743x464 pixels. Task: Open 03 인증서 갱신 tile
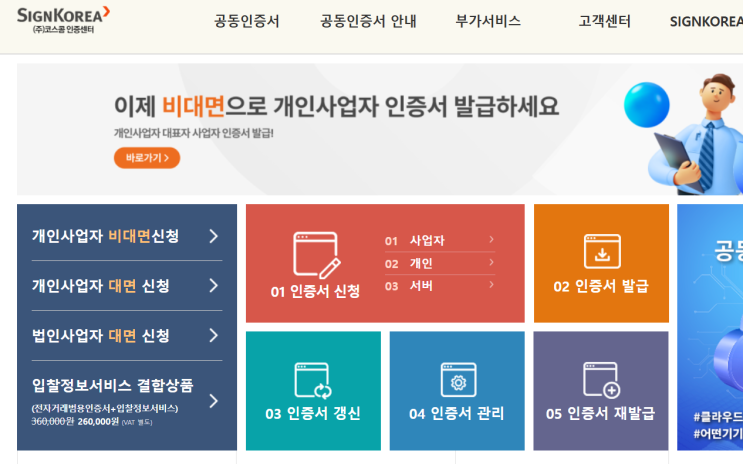pyautogui.click(x=313, y=391)
